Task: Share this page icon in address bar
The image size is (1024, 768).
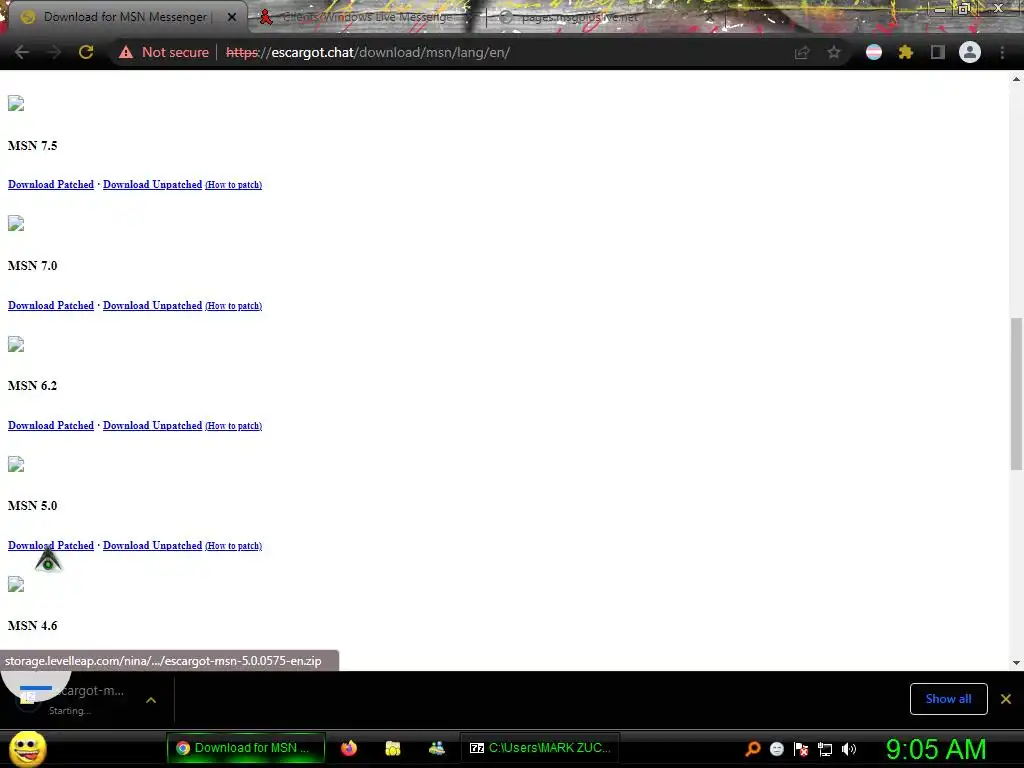Action: [x=802, y=52]
